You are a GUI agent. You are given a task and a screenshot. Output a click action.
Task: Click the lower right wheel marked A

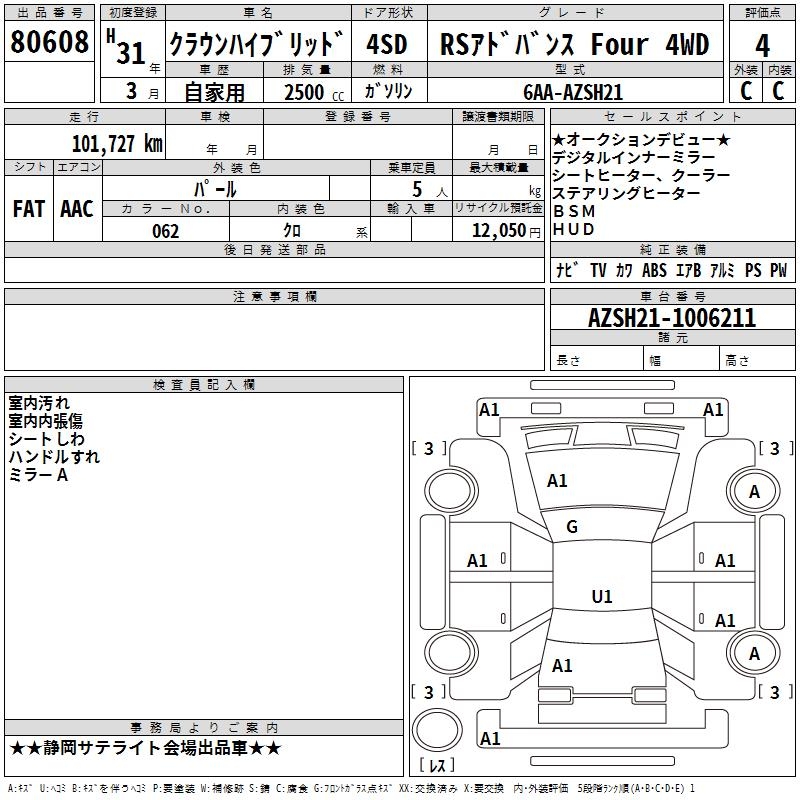click(754, 653)
